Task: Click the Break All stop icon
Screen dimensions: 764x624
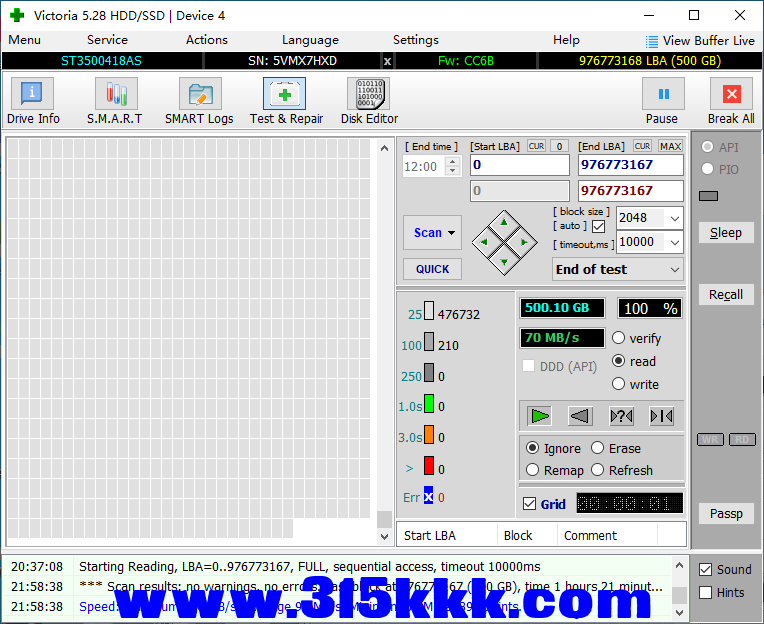Action: (731, 95)
